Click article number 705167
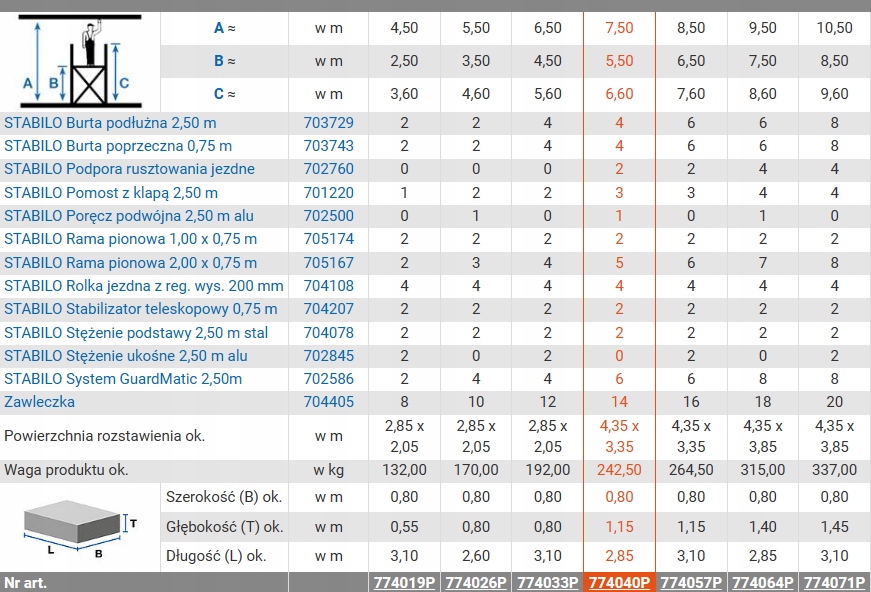The height and width of the screenshot is (592, 871). [x=328, y=263]
